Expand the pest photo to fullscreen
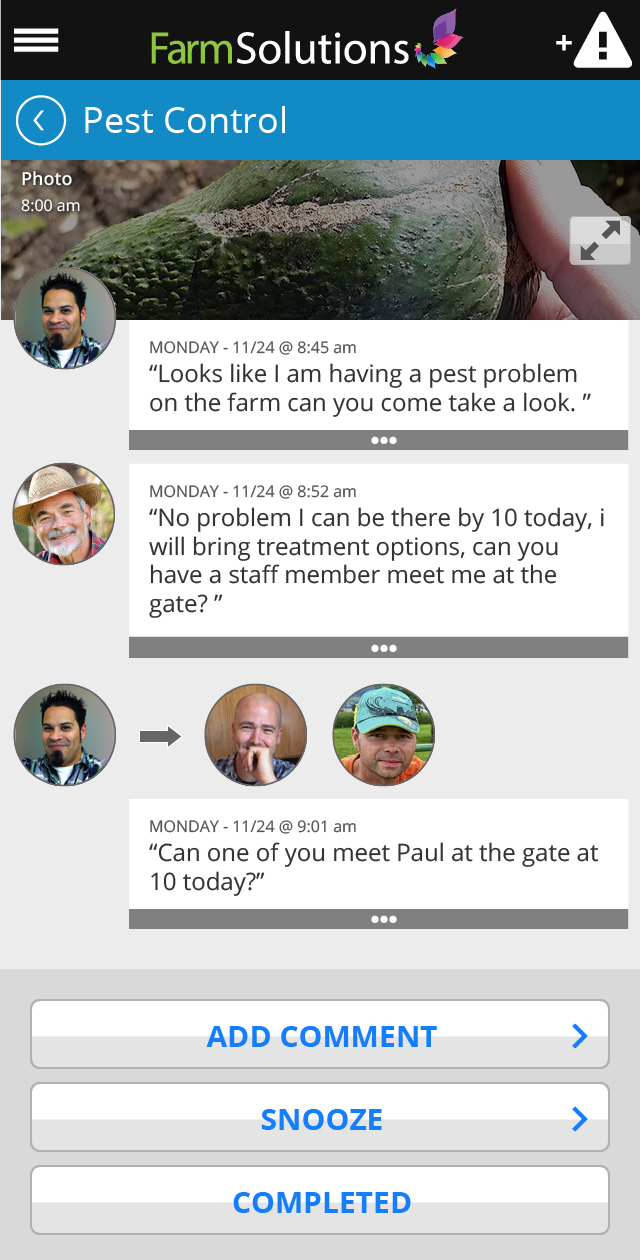 600,241
